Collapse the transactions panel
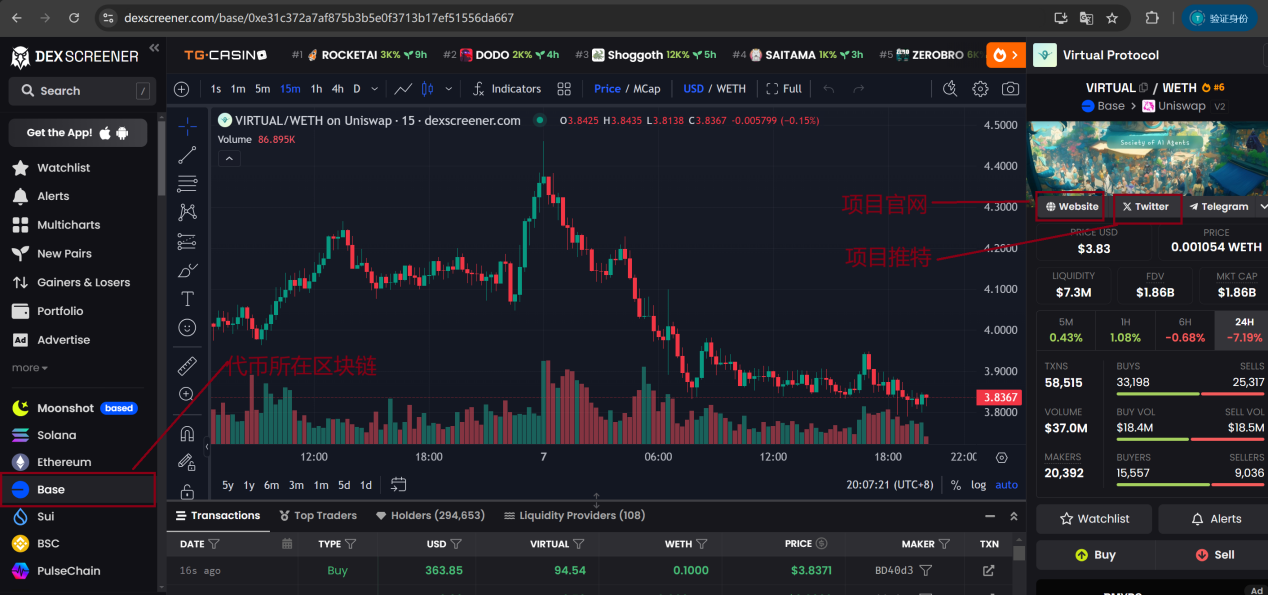1268x595 pixels. pos(990,516)
